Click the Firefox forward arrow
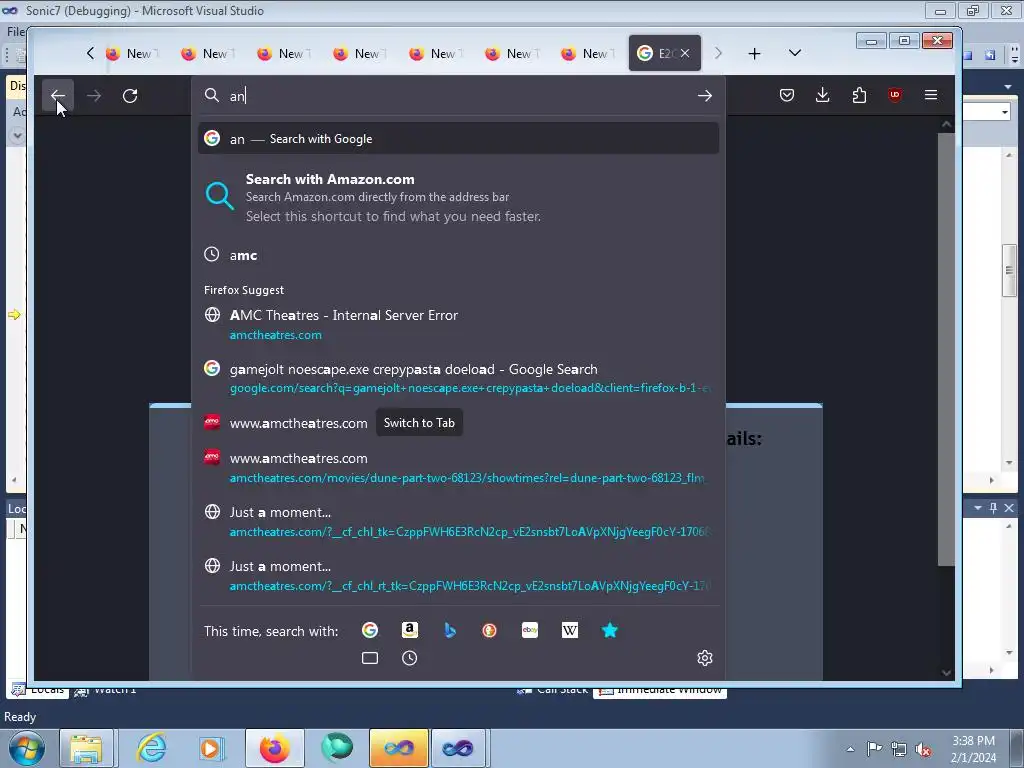Image resolution: width=1024 pixels, height=768 pixels. point(94,96)
